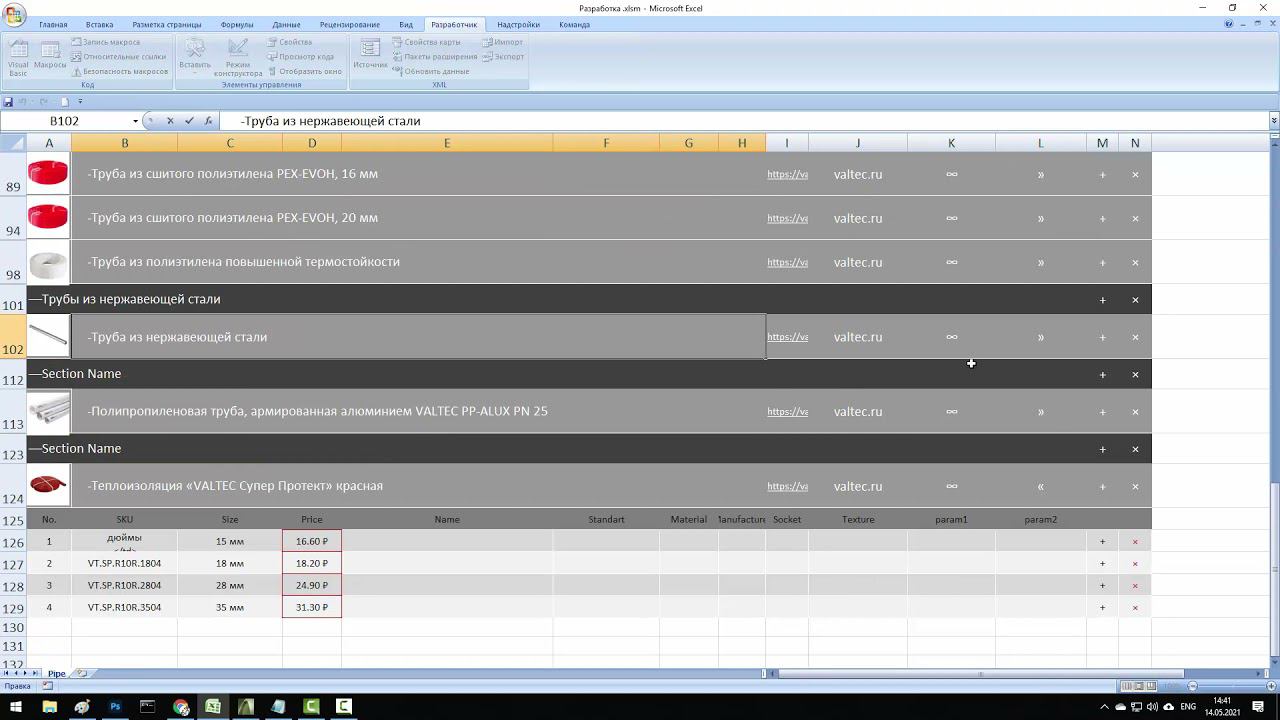Expand row of PEX-EVOH 16 мм with » toggle

1040,175
